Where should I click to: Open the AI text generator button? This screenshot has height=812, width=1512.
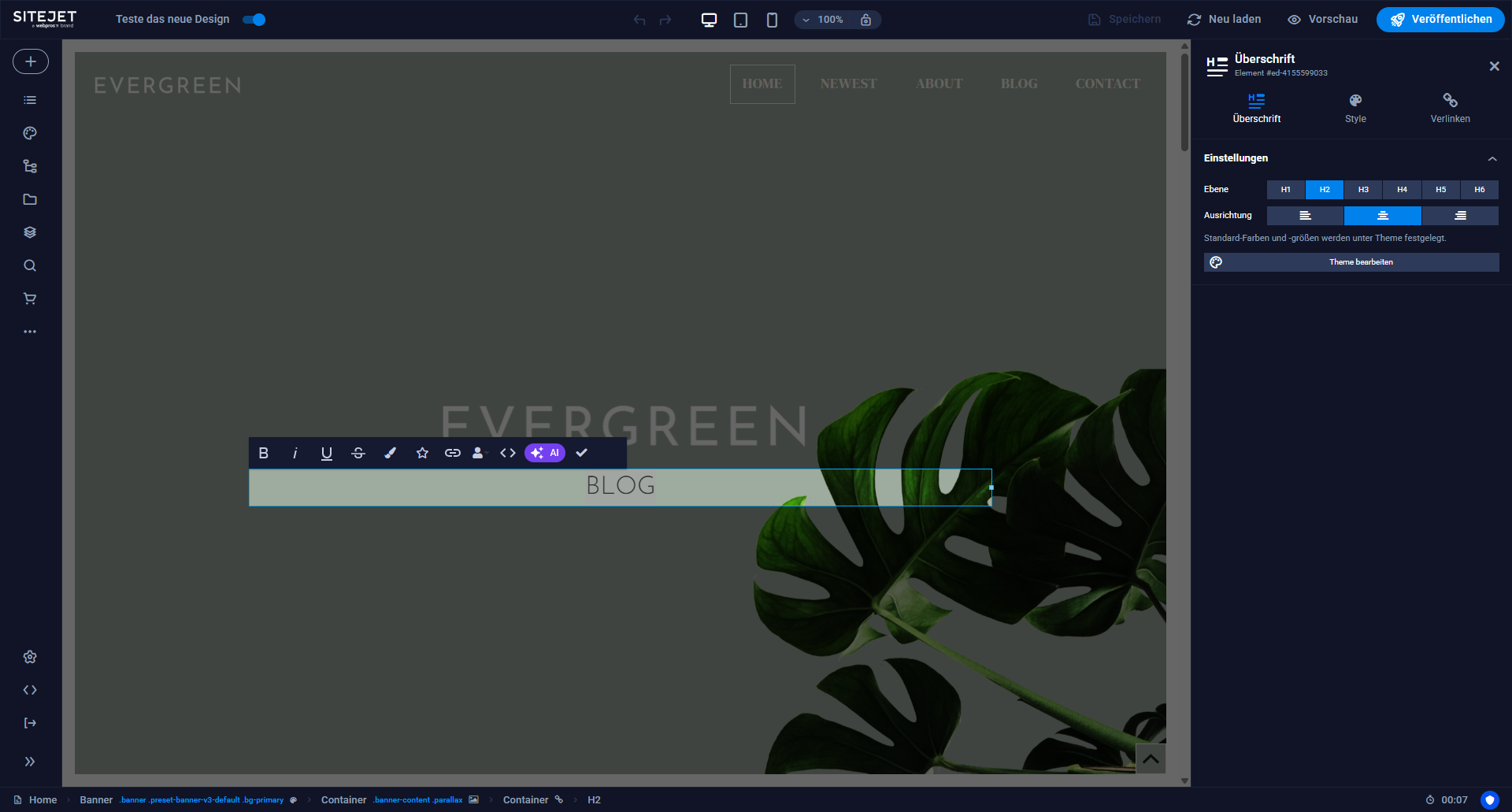(x=545, y=453)
